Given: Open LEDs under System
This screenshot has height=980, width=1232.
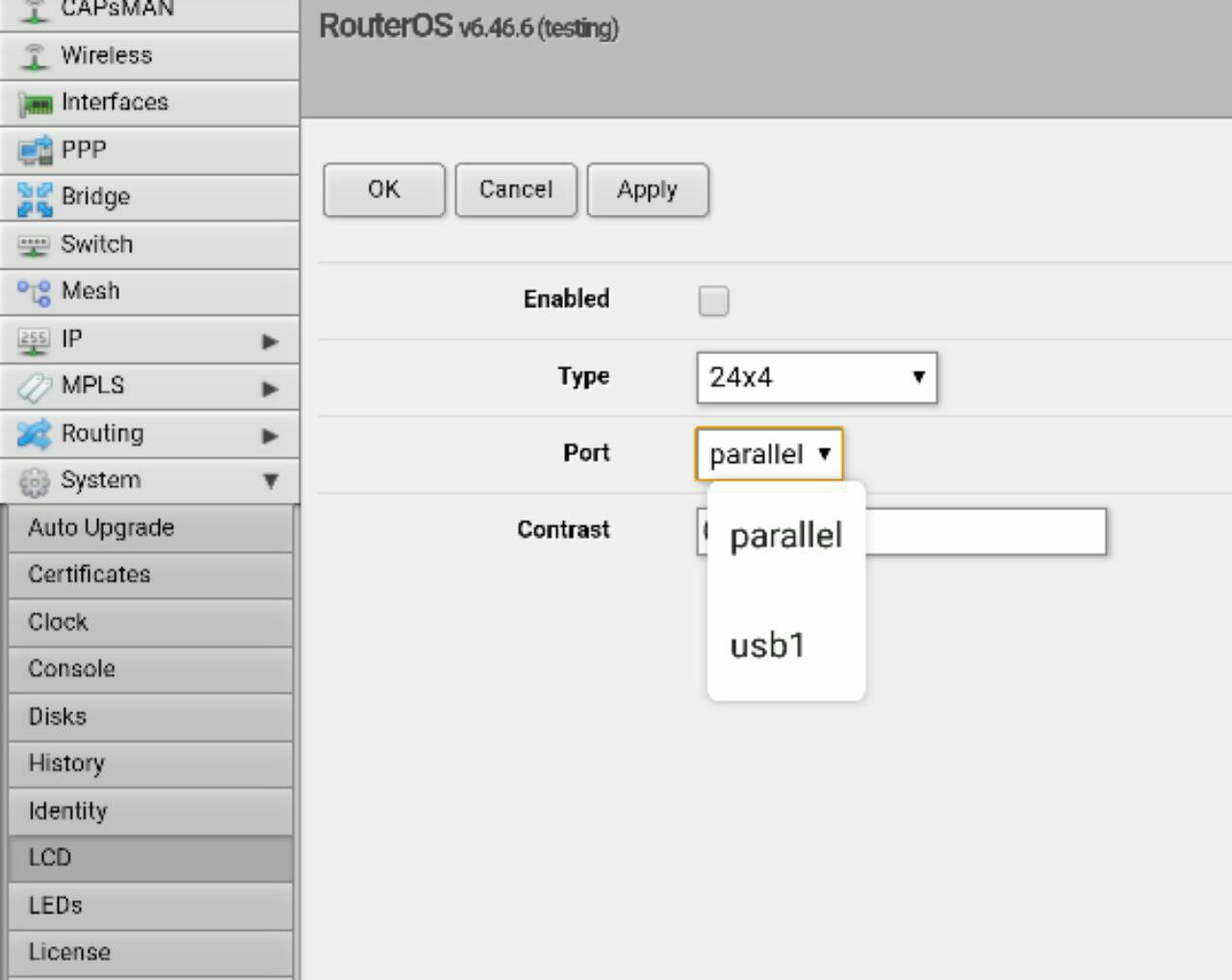Looking at the screenshot, I should pyautogui.click(x=150, y=905).
